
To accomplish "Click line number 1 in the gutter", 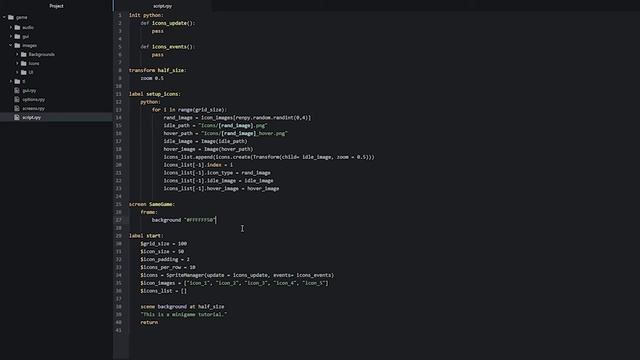I will click(120, 15).
